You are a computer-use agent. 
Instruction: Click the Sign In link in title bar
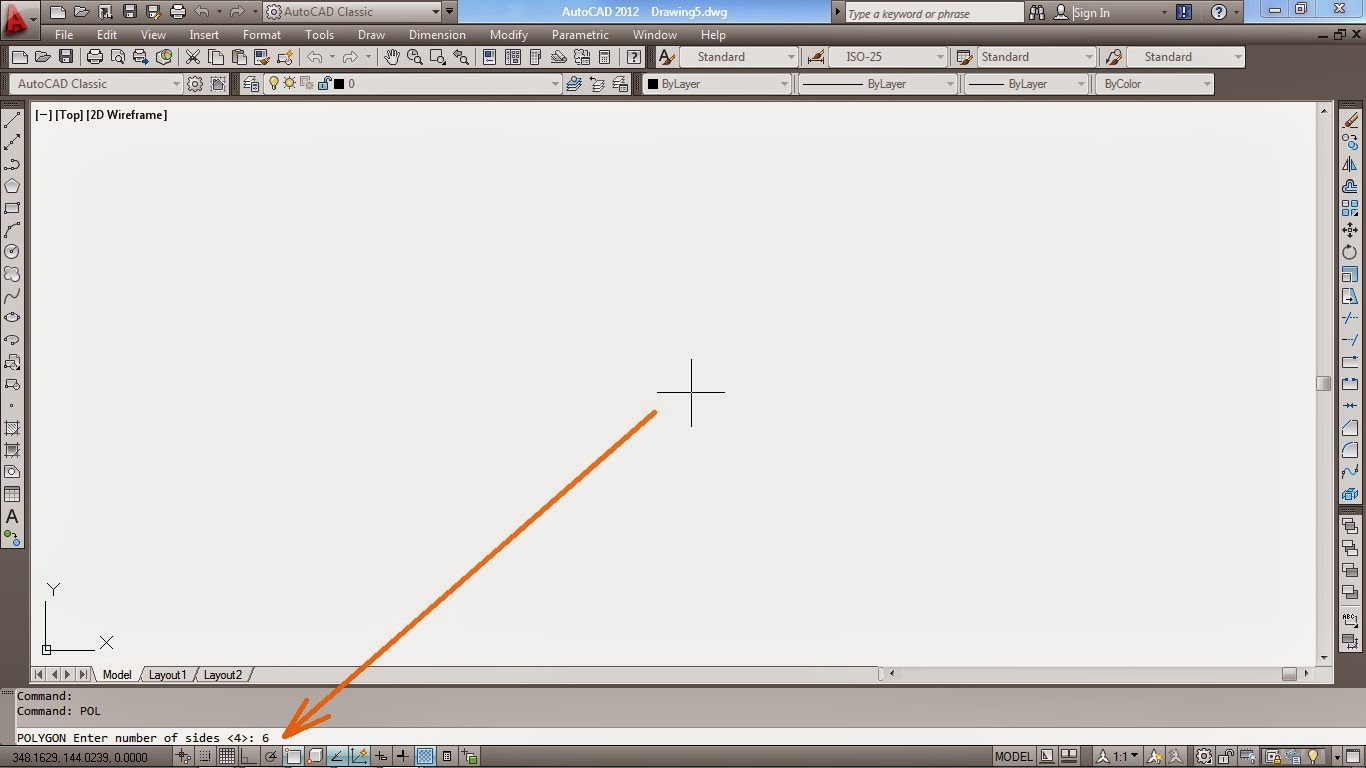coord(1090,12)
